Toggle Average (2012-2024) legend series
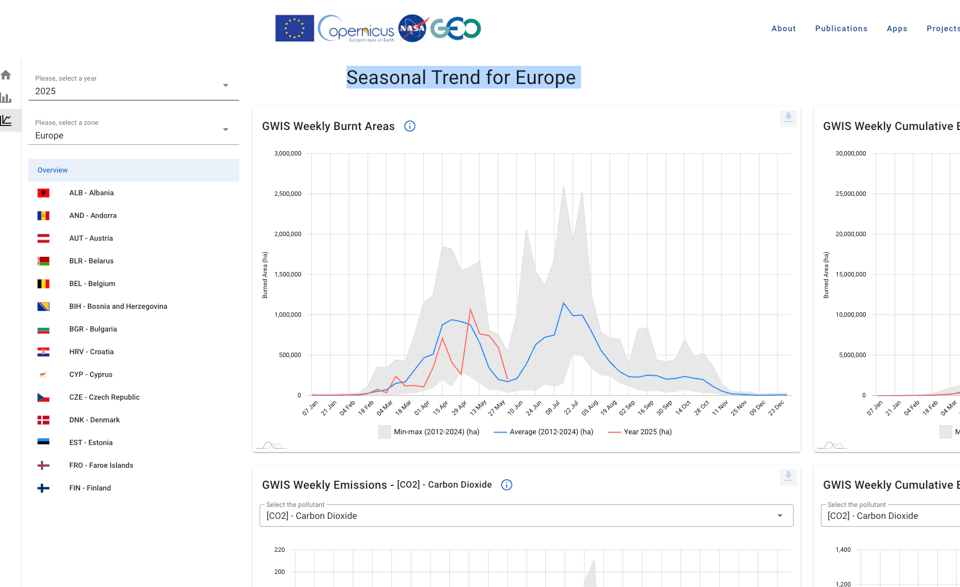960x587 pixels. coord(543,432)
